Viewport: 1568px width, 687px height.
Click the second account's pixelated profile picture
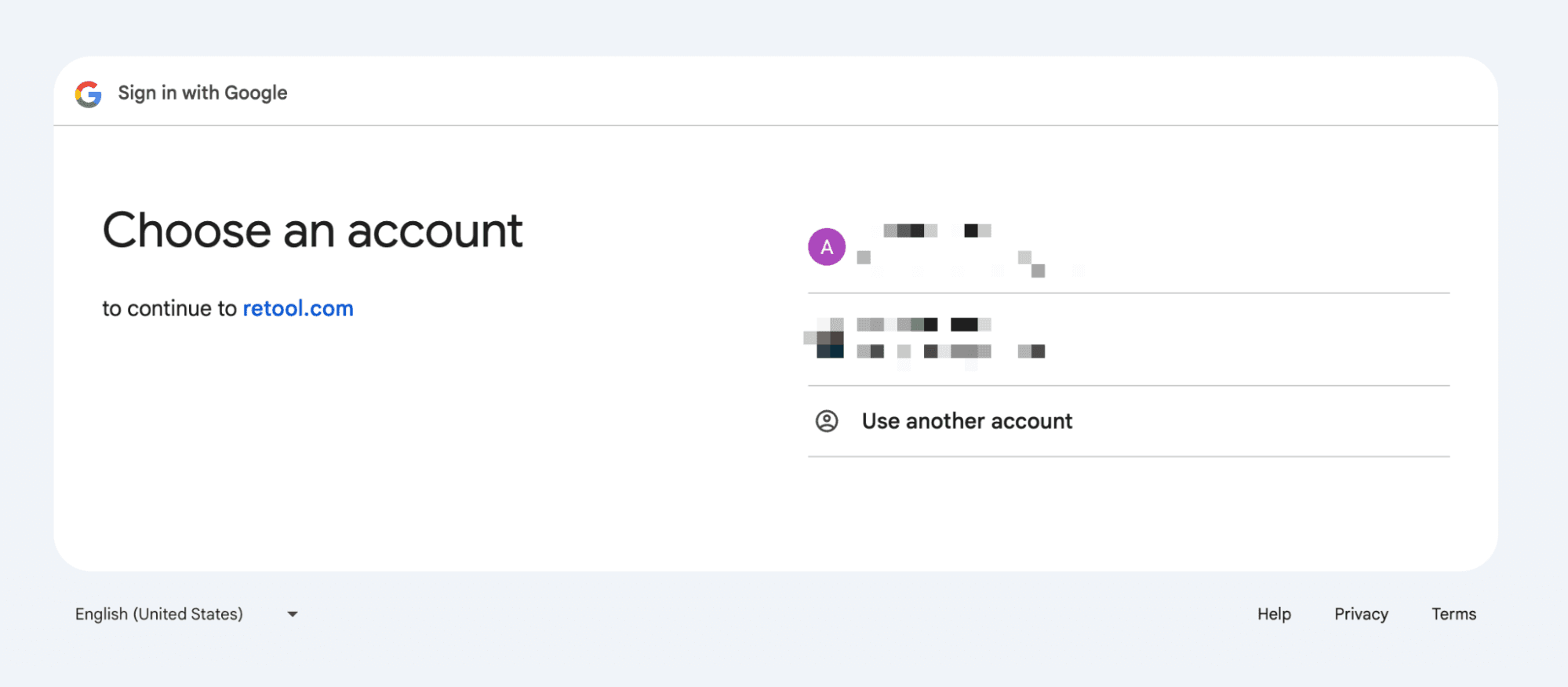pos(827,339)
